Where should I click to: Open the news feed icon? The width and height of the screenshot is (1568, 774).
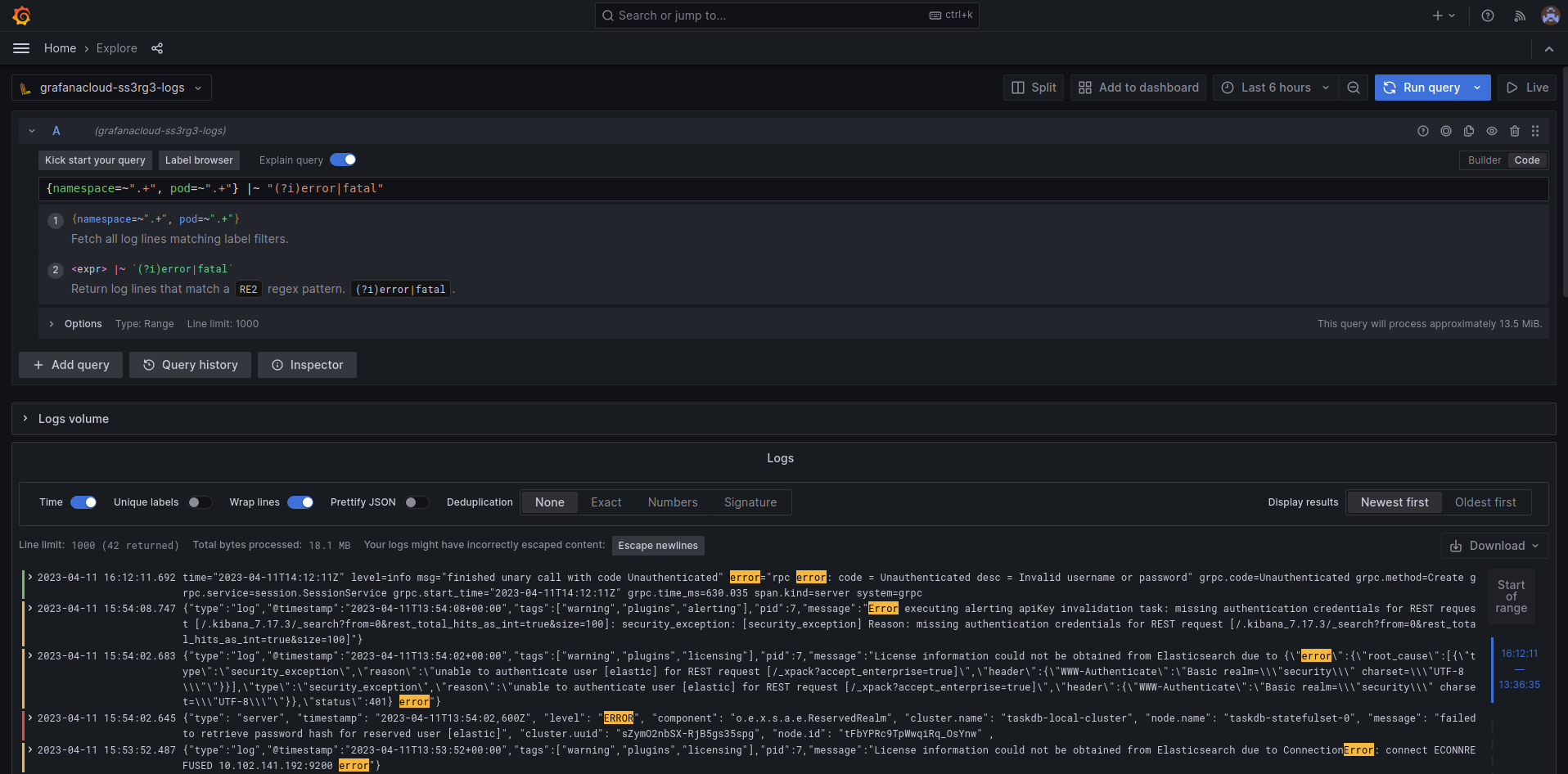pos(1520,16)
